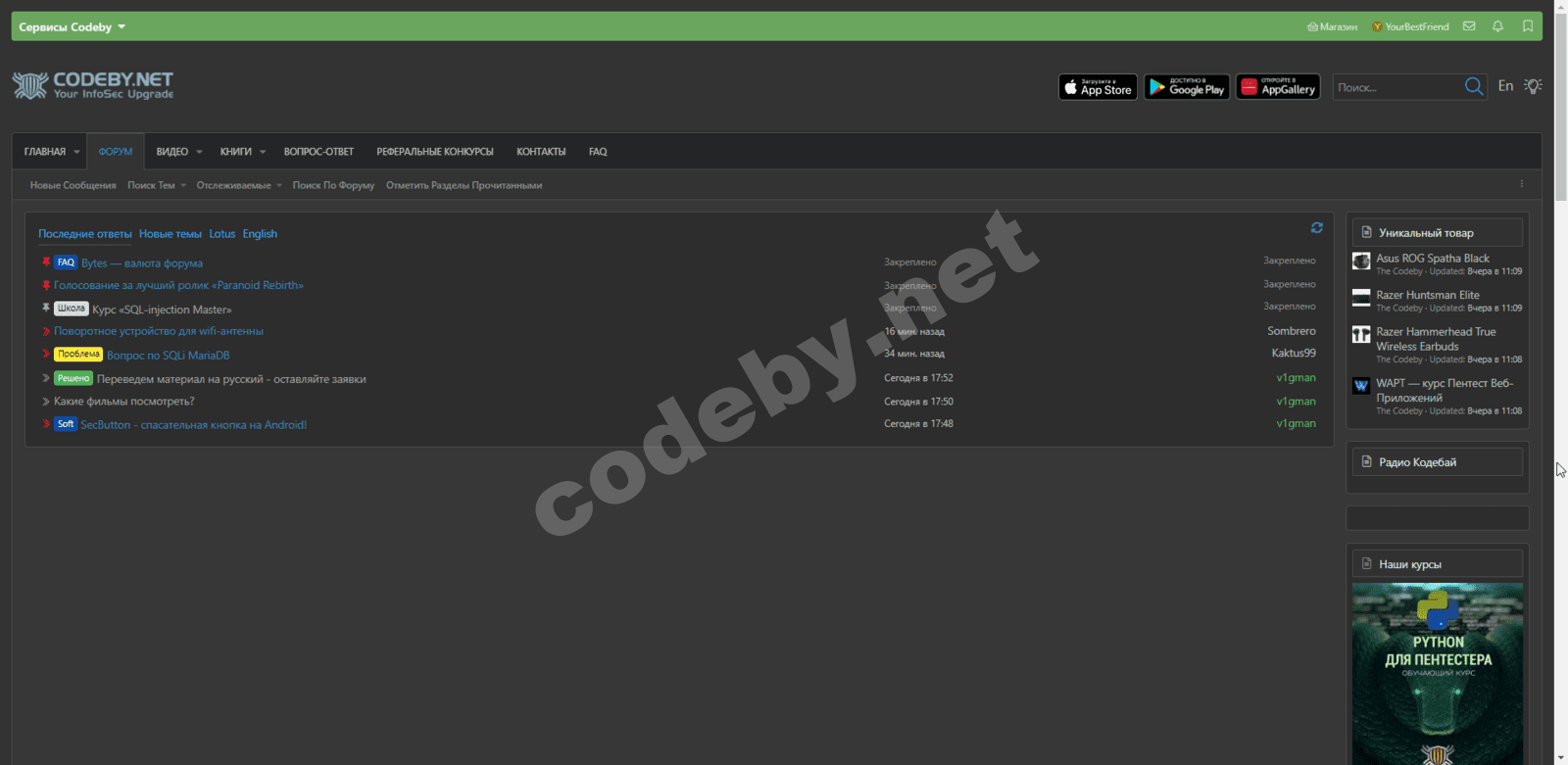Click the bookmarks icon in green bar
Screen dimensions: 1568x765
[1527, 26]
